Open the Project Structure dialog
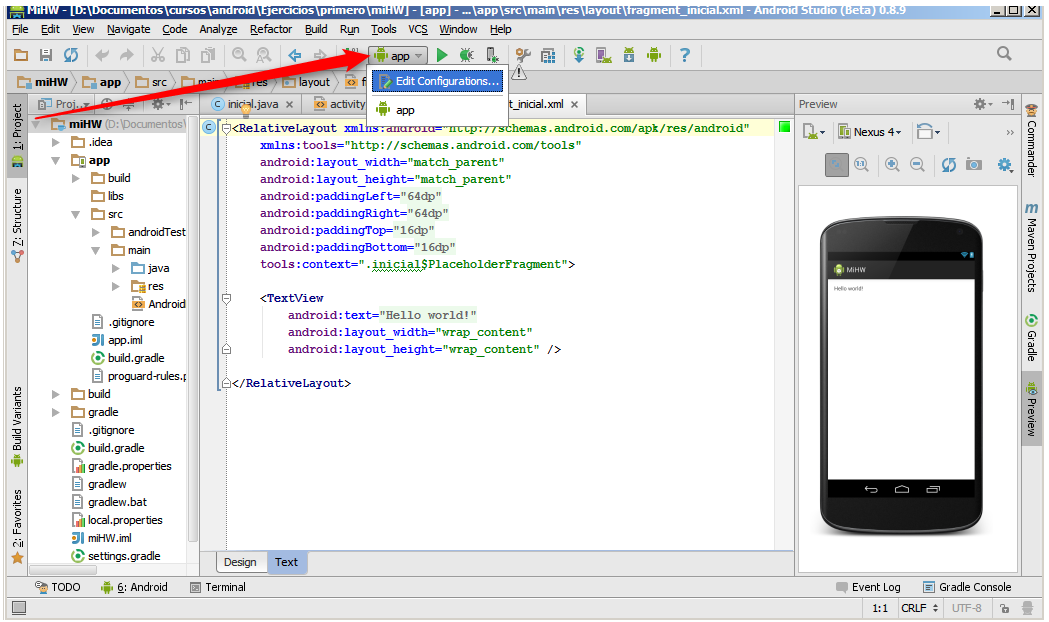Image resolution: width=1049 pixels, height=622 pixels. (549, 55)
